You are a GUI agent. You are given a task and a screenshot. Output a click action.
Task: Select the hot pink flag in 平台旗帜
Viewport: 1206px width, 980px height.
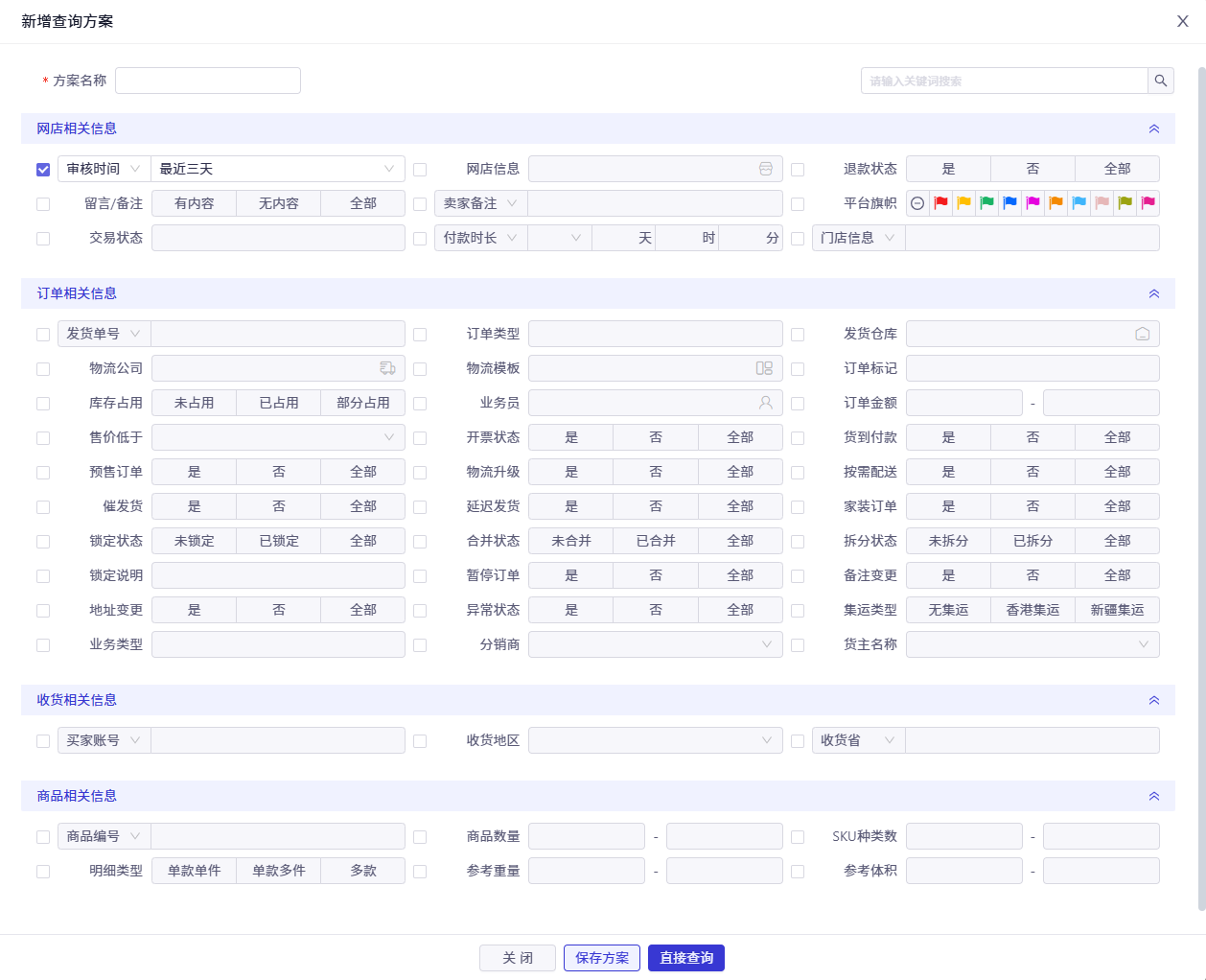tap(1148, 203)
